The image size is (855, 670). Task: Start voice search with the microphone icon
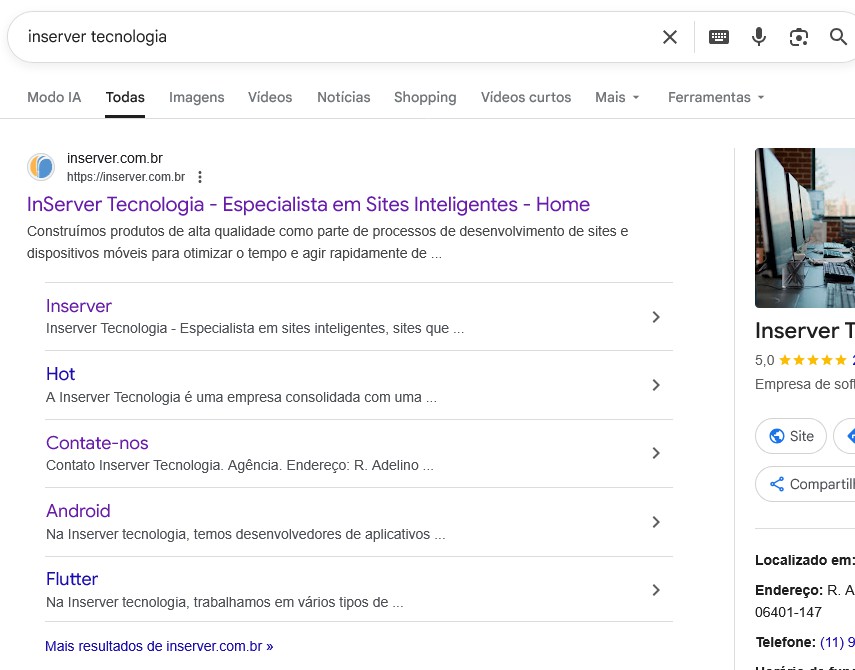coord(759,37)
